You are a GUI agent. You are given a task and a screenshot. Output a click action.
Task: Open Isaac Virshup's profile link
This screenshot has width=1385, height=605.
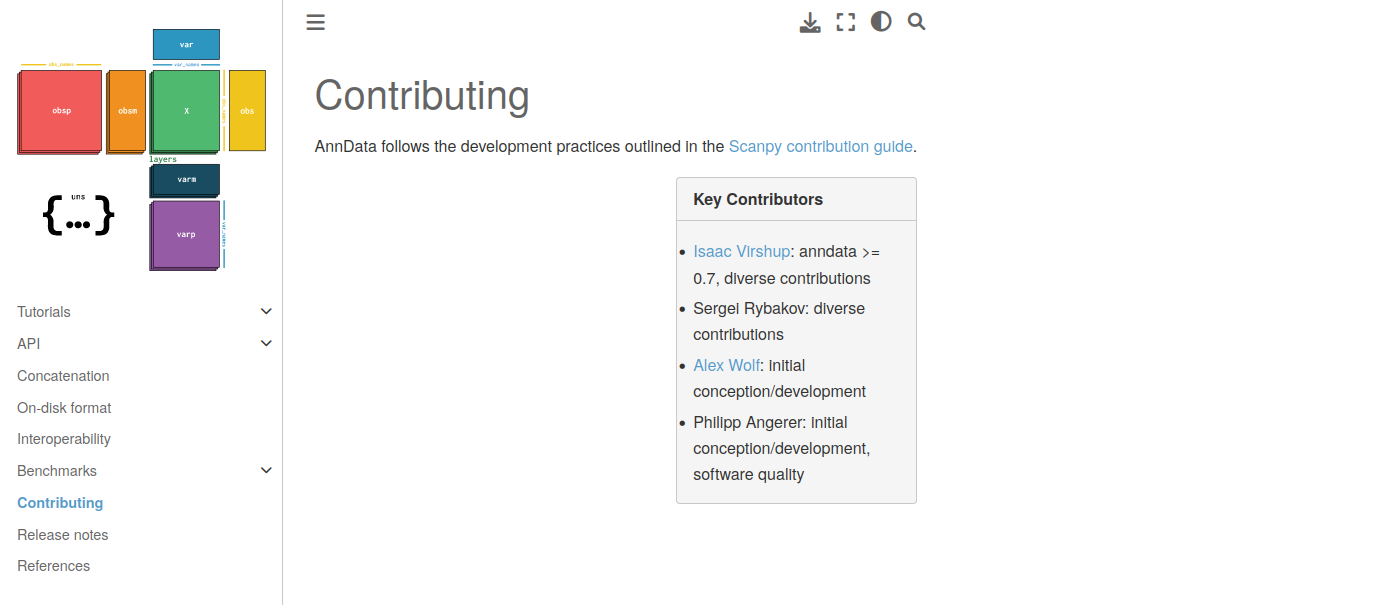[x=741, y=251]
